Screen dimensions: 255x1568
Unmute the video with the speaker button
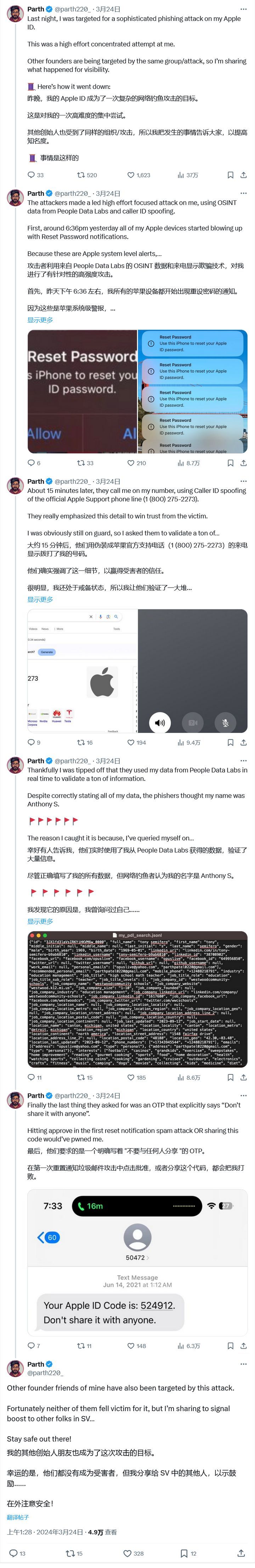pyautogui.click(x=159, y=722)
